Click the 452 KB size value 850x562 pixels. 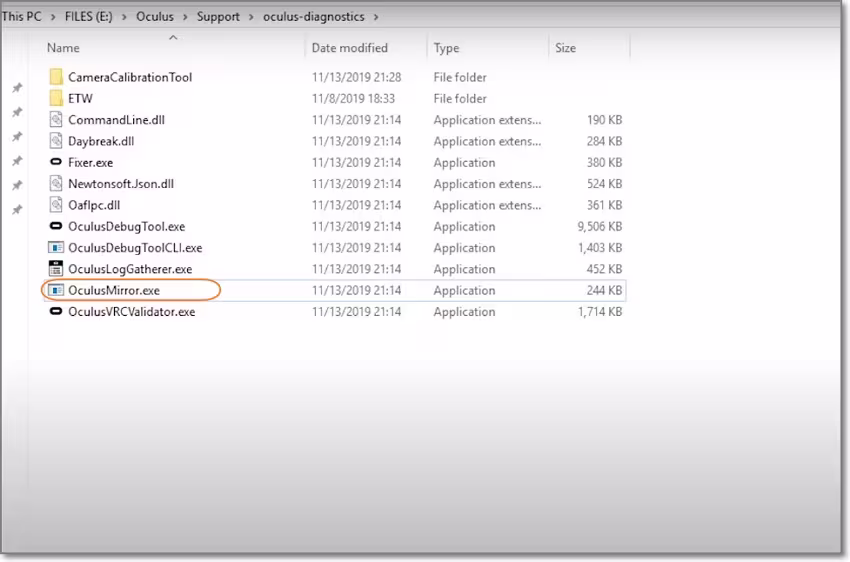click(604, 269)
